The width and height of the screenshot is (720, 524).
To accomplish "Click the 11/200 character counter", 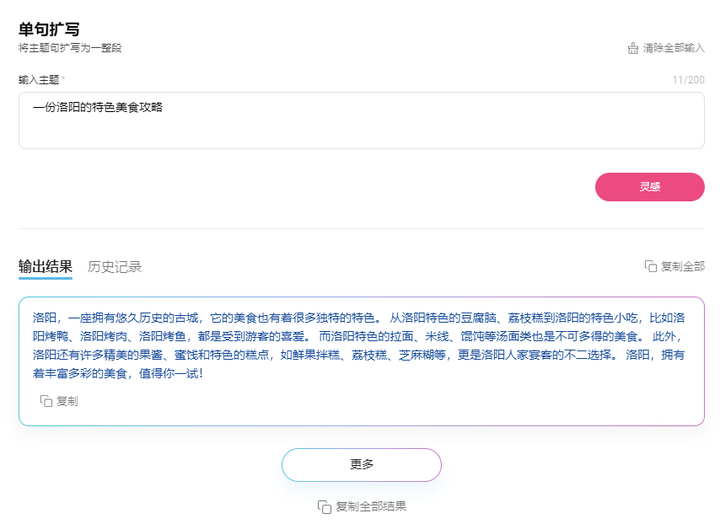I will coord(688,80).
